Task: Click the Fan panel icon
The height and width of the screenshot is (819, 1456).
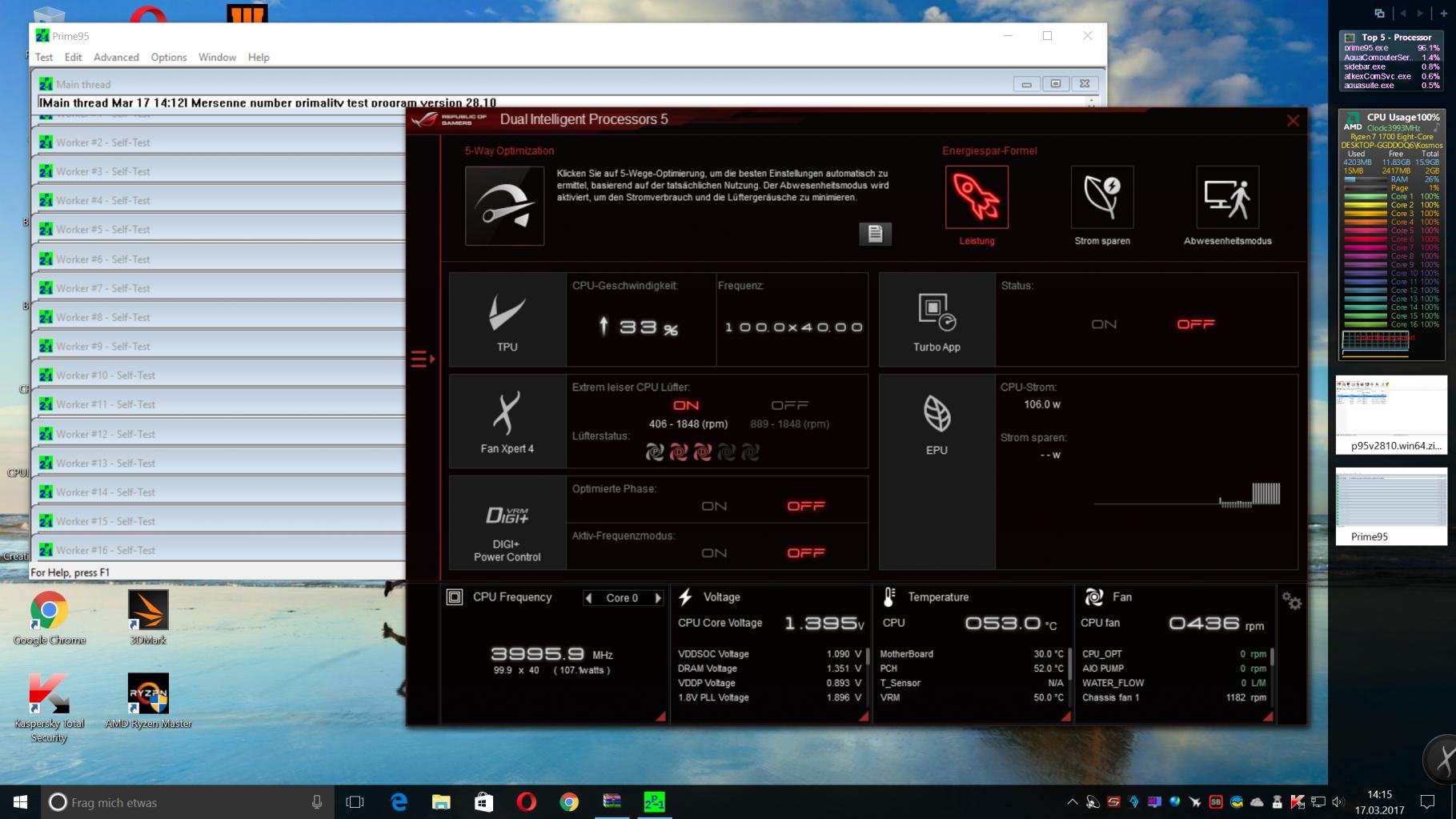Action: pos(1093,597)
